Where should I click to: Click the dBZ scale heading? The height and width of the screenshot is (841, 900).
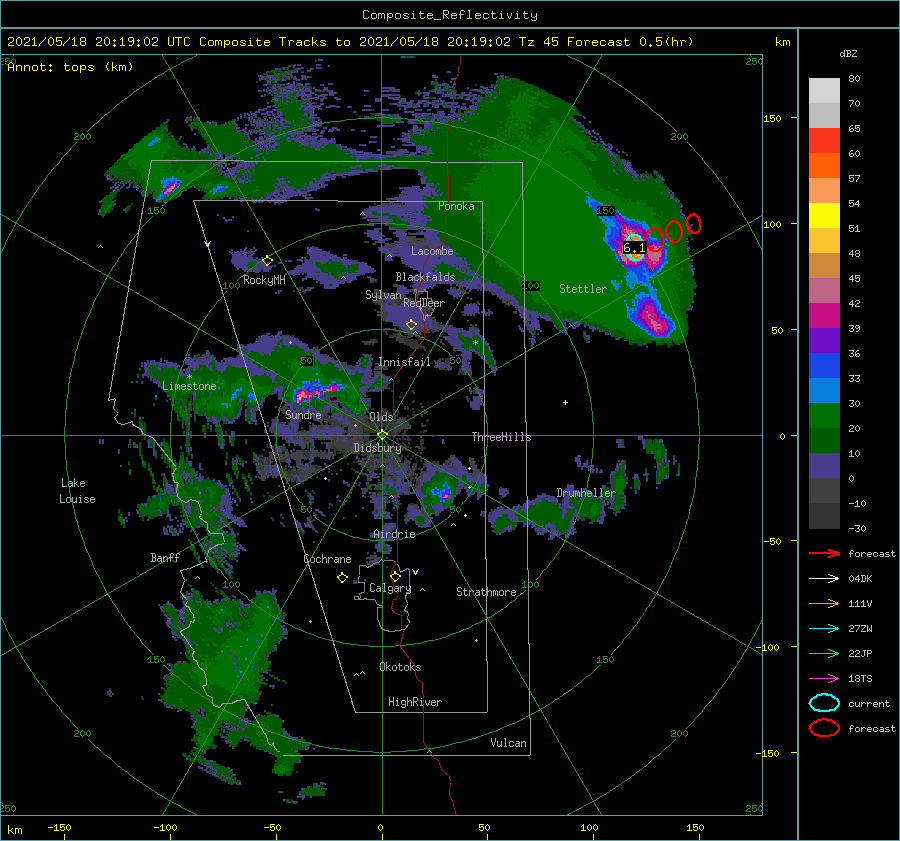[x=848, y=54]
